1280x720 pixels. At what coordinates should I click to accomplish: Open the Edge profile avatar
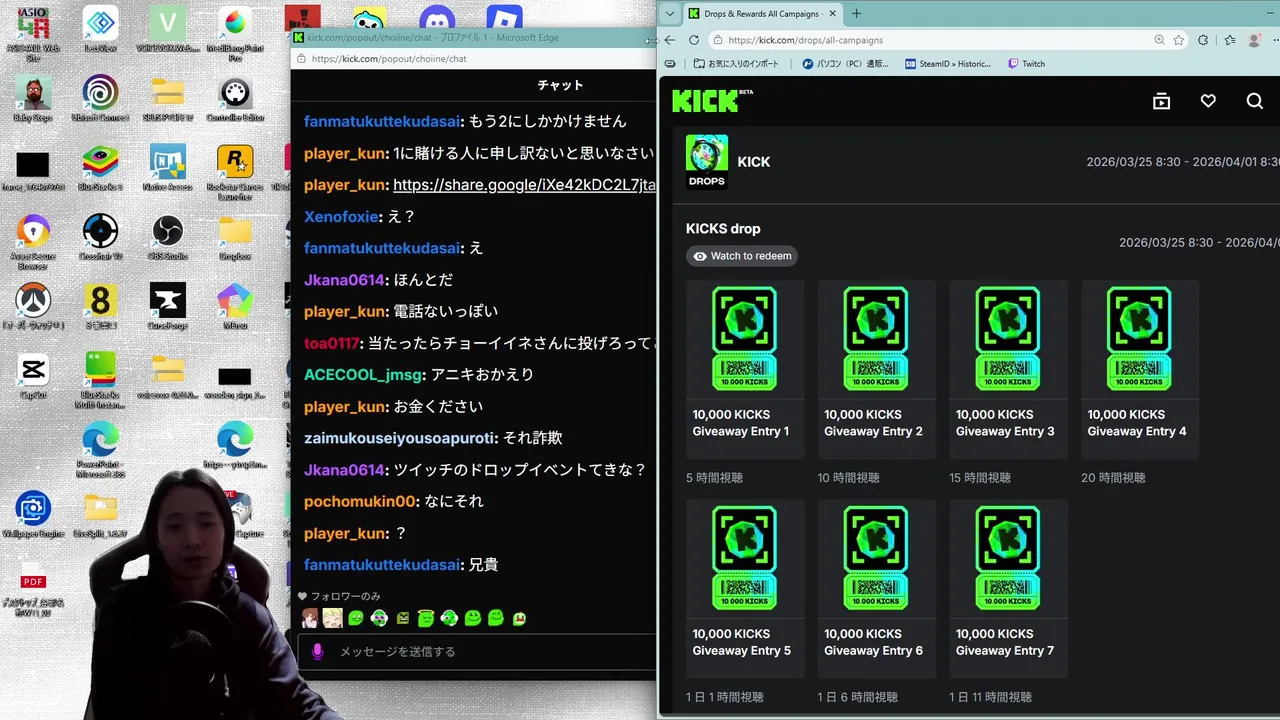click(1254, 40)
